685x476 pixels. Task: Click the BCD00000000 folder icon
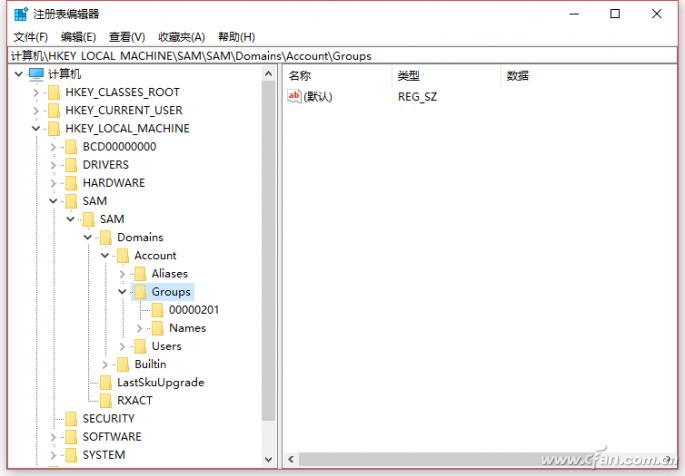click(x=71, y=147)
